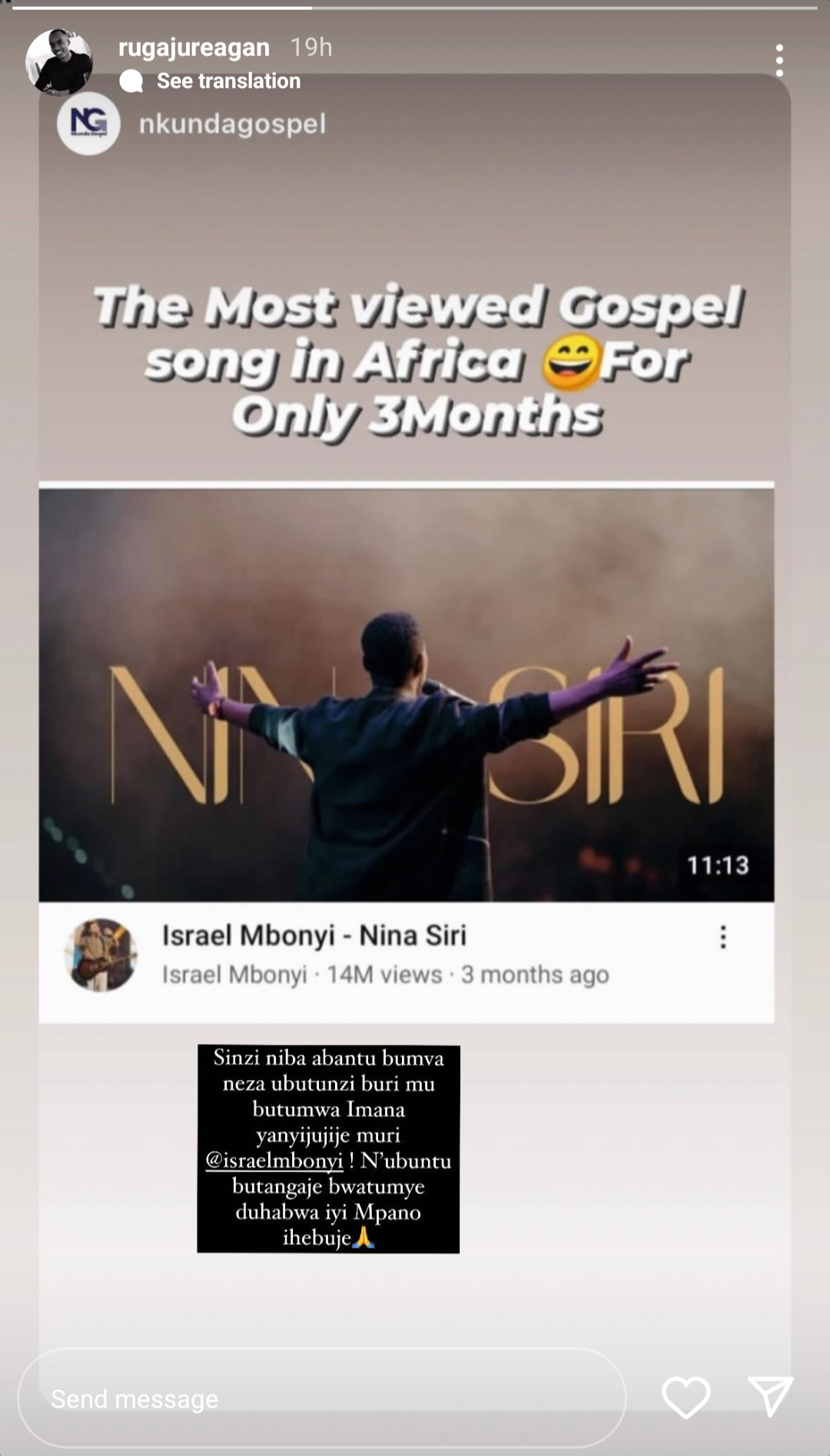Click in the Send message field
This screenshot has height=1456, width=830.
[x=322, y=1398]
